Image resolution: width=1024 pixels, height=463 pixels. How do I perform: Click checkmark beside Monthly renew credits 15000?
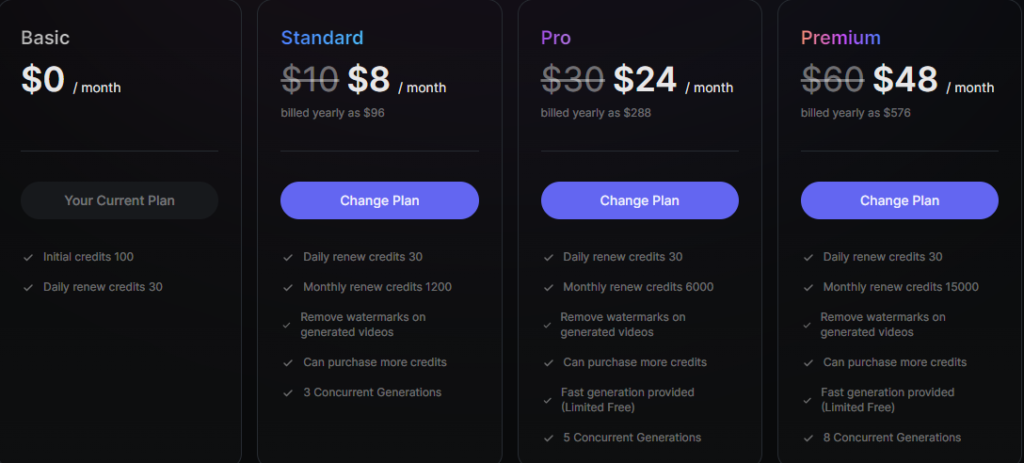pyautogui.click(x=808, y=287)
